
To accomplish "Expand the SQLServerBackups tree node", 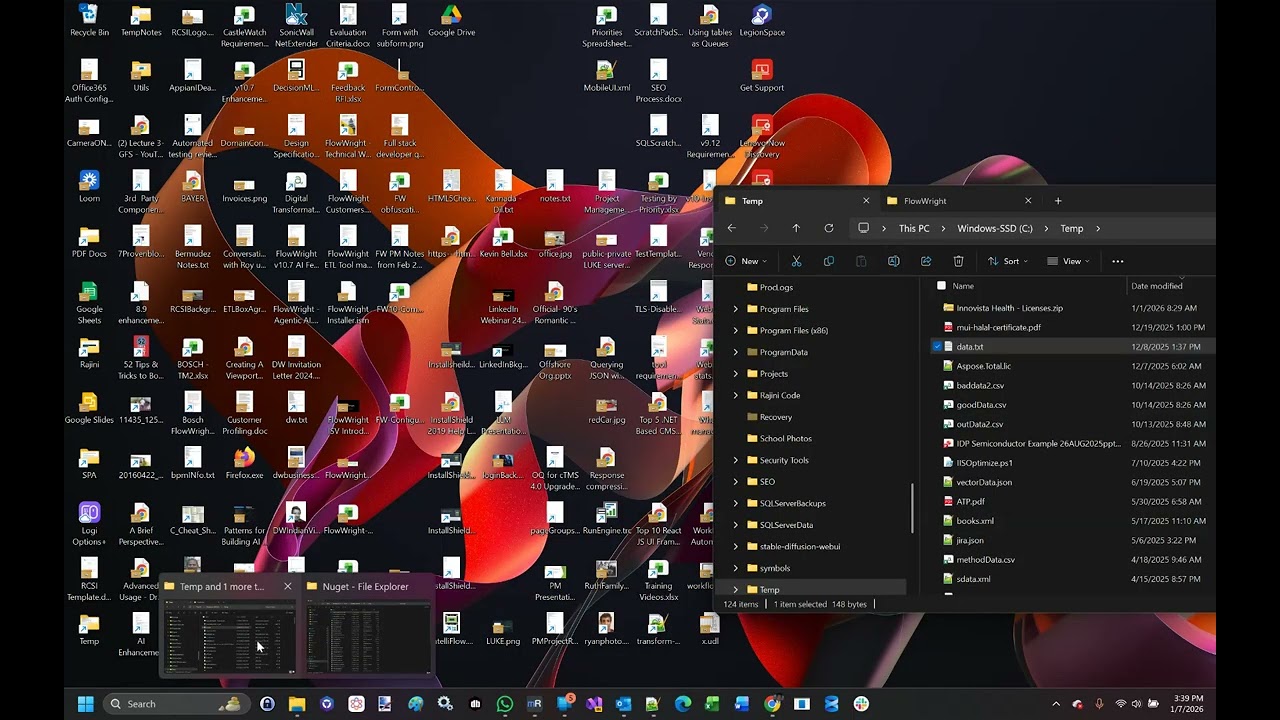I will point(736,503).
